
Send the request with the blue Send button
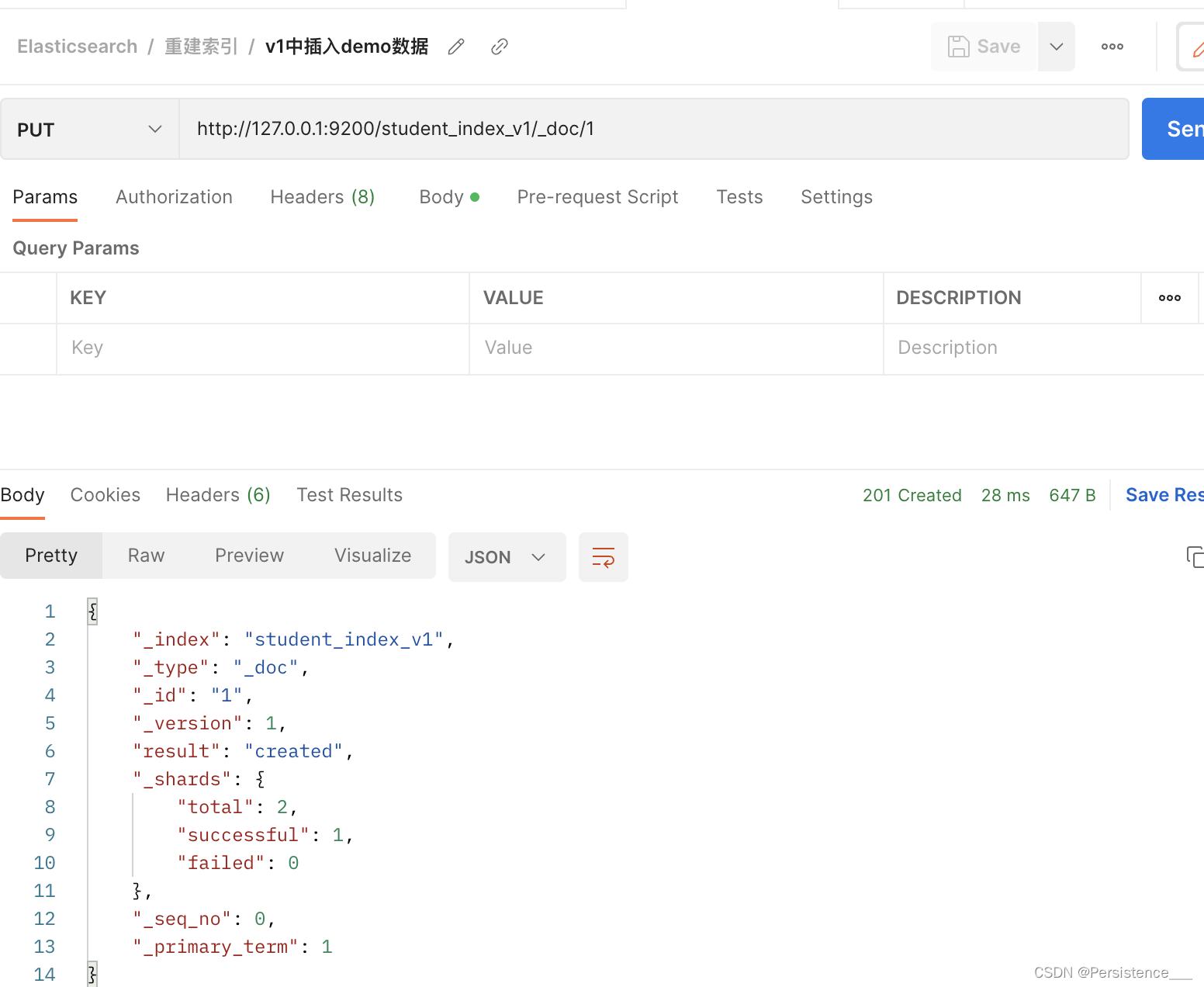(1173, 129)
